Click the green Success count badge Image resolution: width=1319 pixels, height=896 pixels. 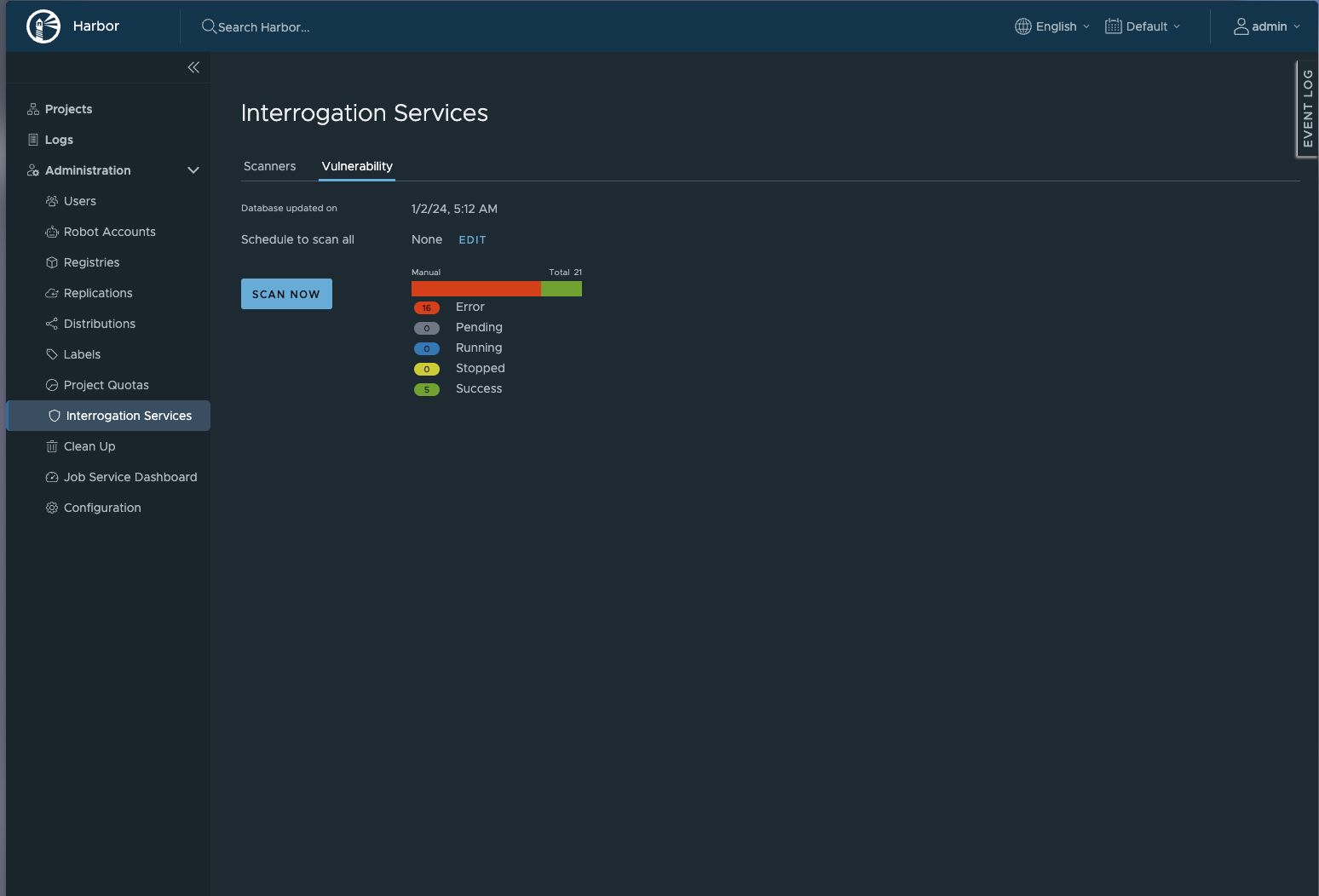pos(427,389)
